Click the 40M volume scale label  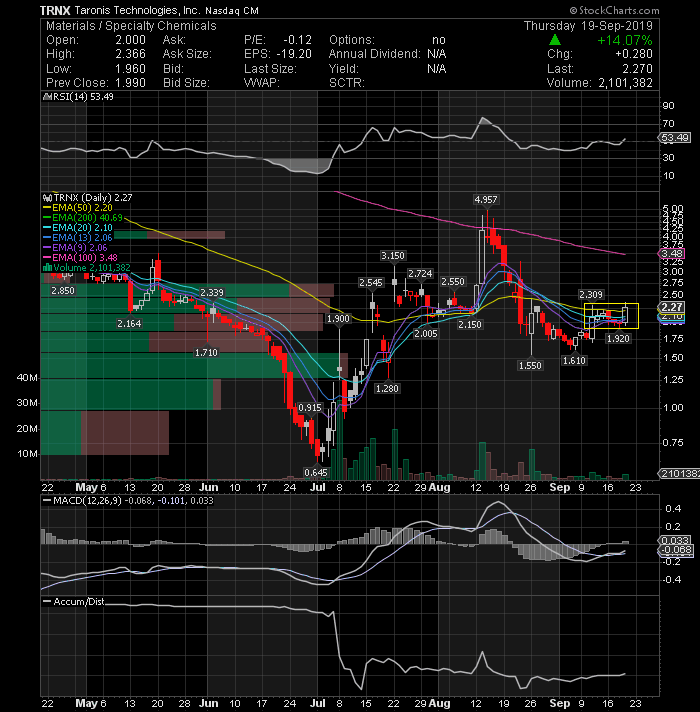click(27, 378)
